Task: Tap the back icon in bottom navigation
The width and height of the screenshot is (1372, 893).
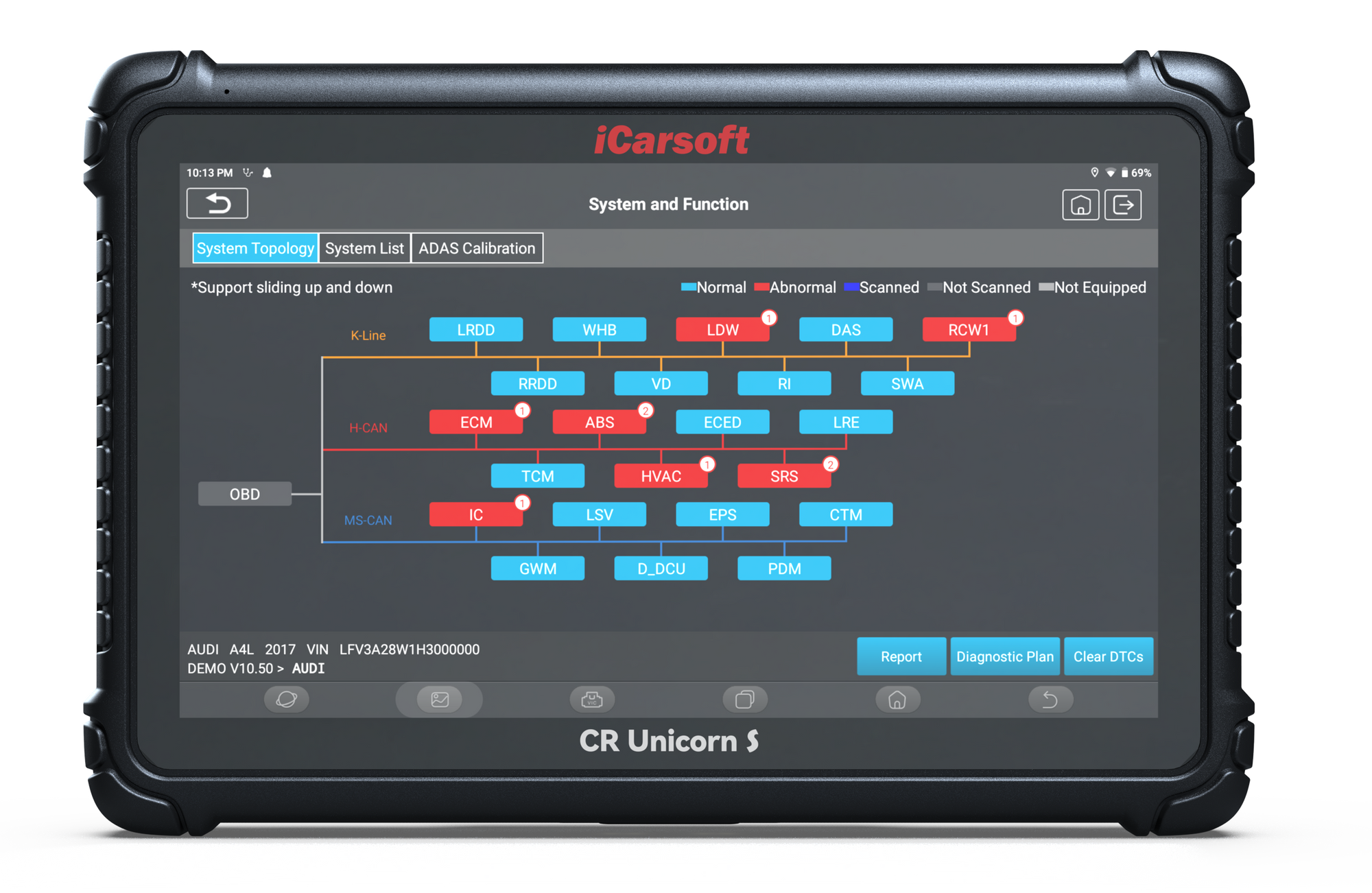Action: (x=1050, y=700)
